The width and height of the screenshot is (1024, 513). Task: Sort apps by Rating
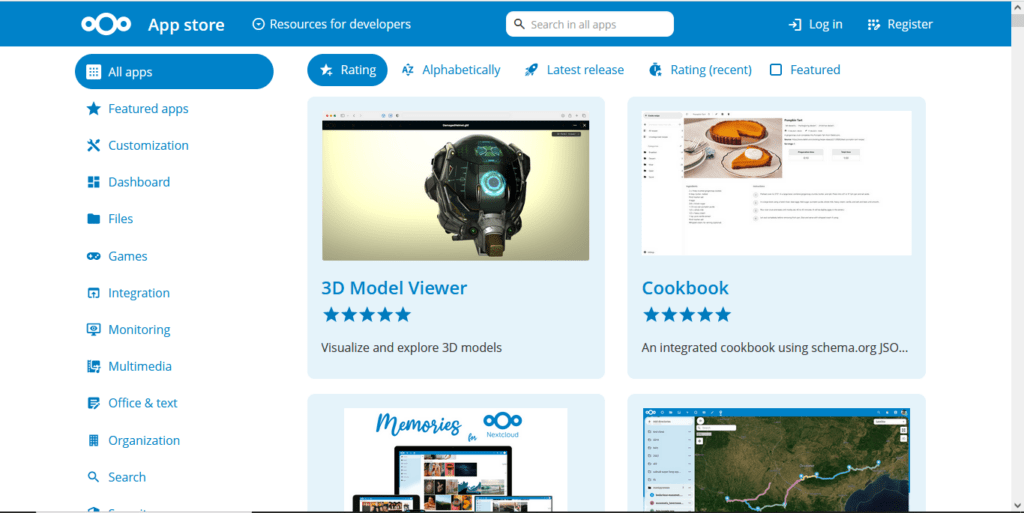click(348, 70)
